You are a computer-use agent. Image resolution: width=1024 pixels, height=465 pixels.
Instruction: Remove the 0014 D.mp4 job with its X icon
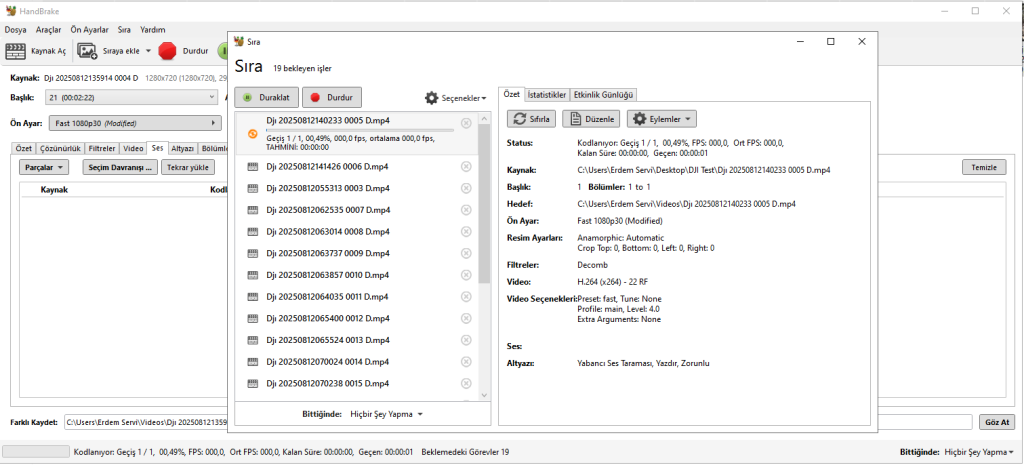(466, 361)
